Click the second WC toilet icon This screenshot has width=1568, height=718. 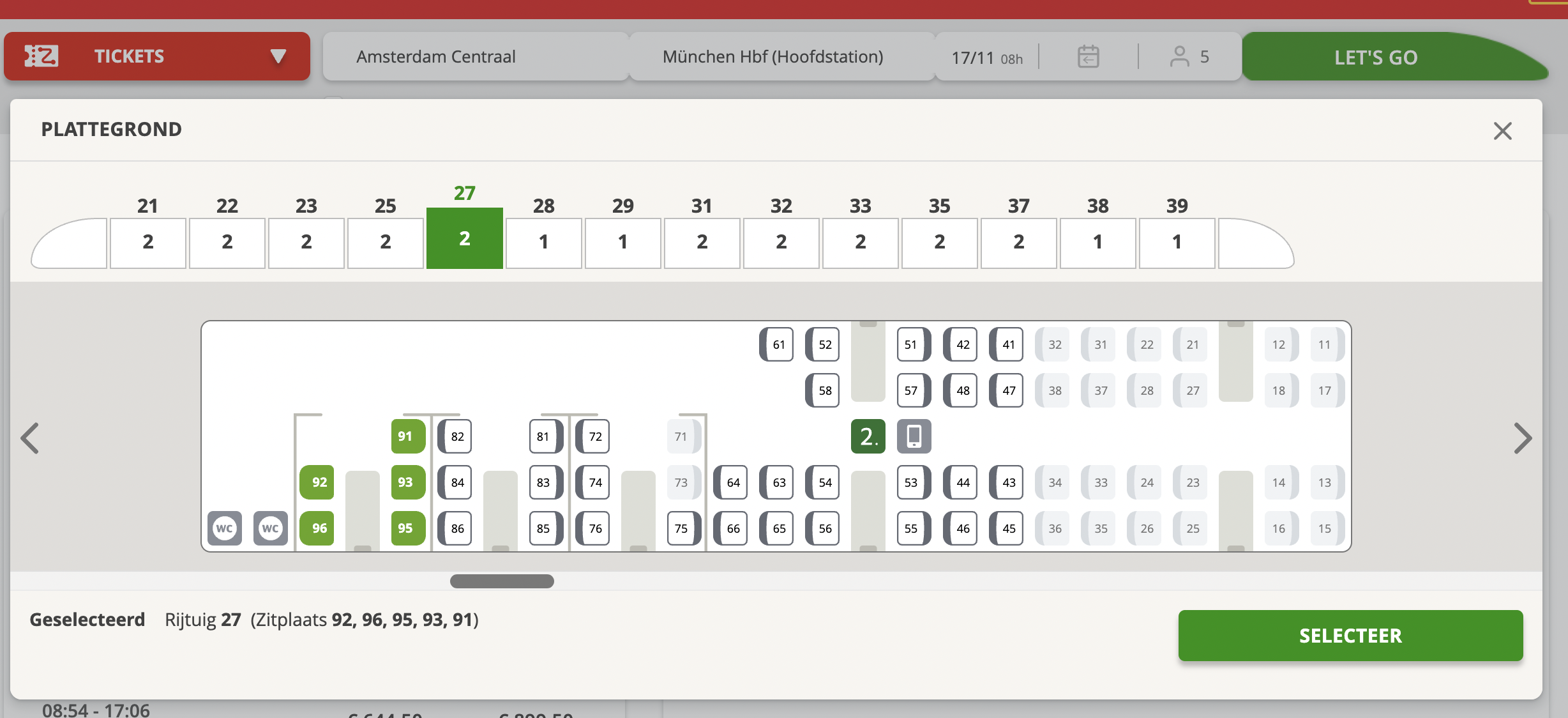pos(271,528)
